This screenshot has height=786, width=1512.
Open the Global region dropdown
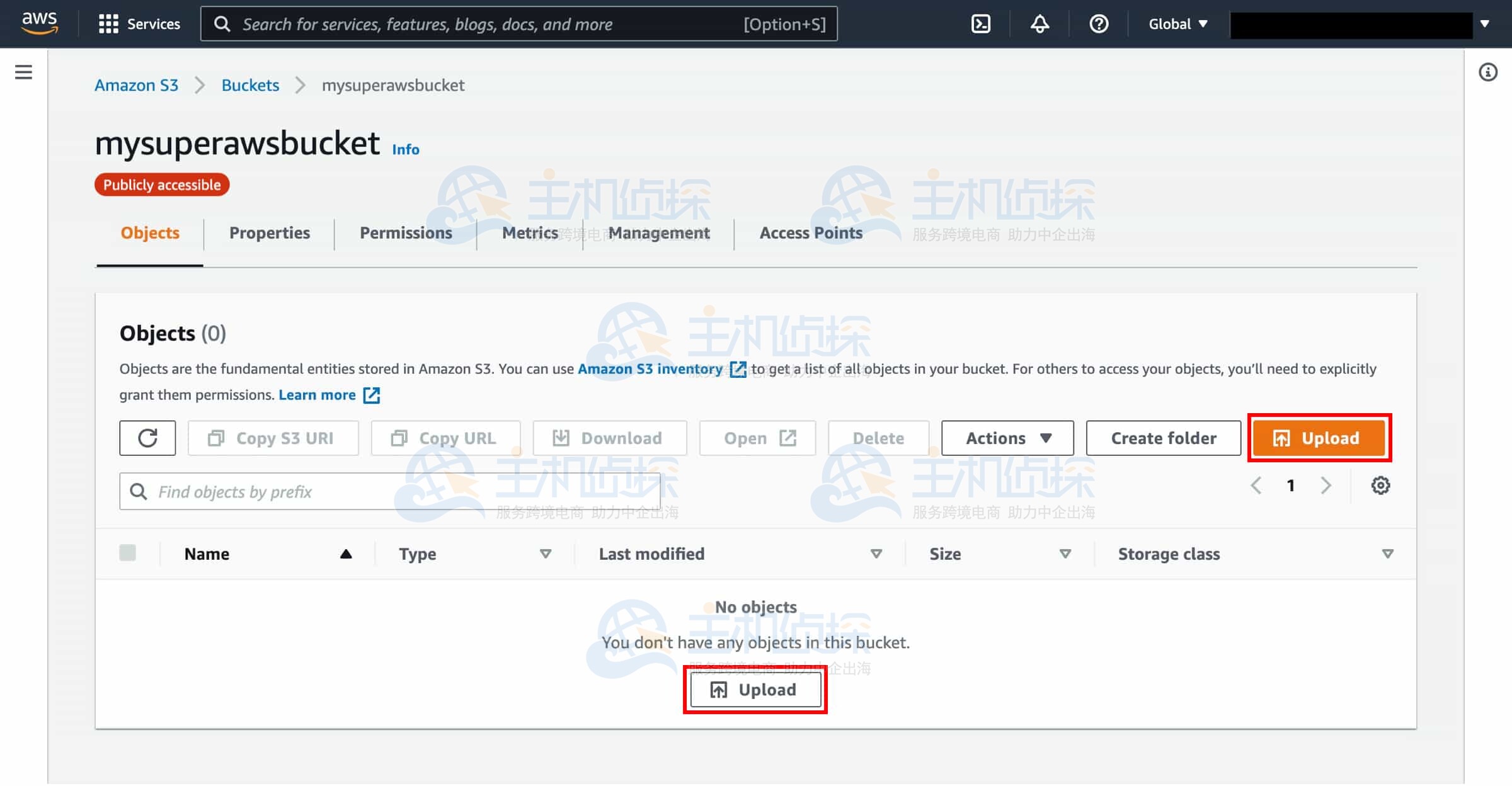tap(1177, 24)
